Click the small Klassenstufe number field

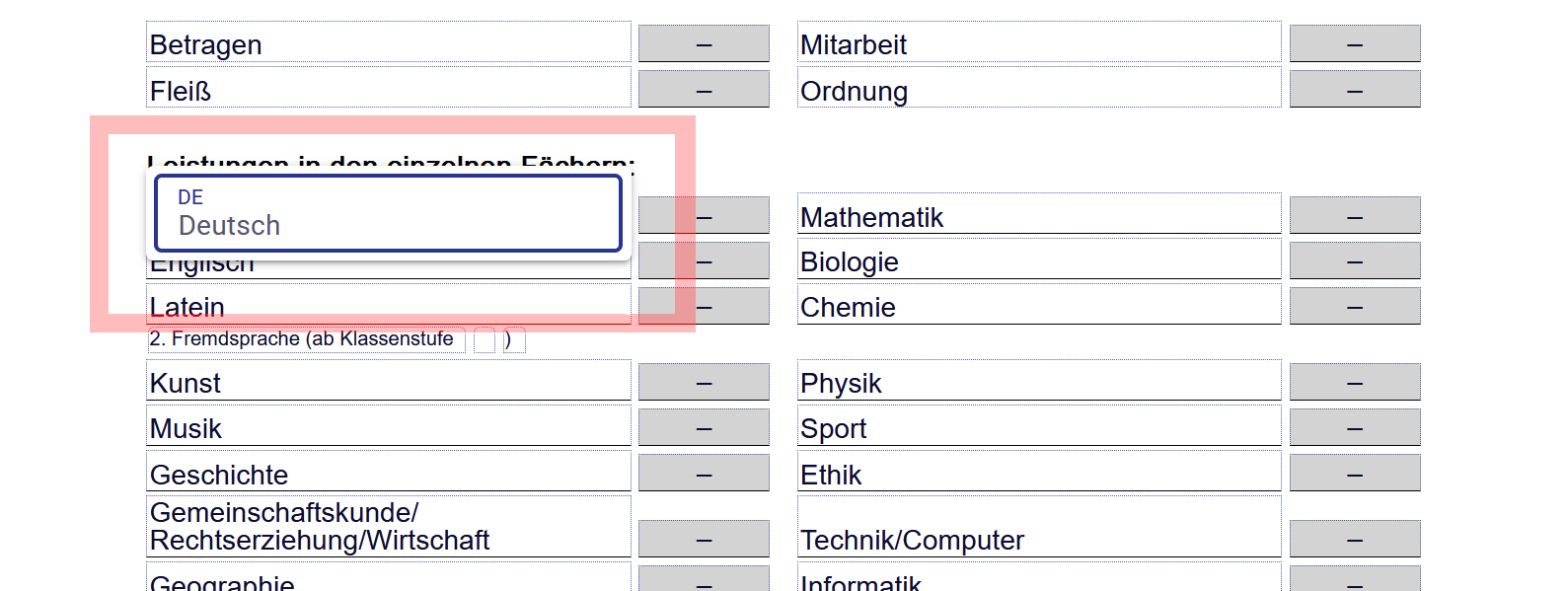pos(485,340)
